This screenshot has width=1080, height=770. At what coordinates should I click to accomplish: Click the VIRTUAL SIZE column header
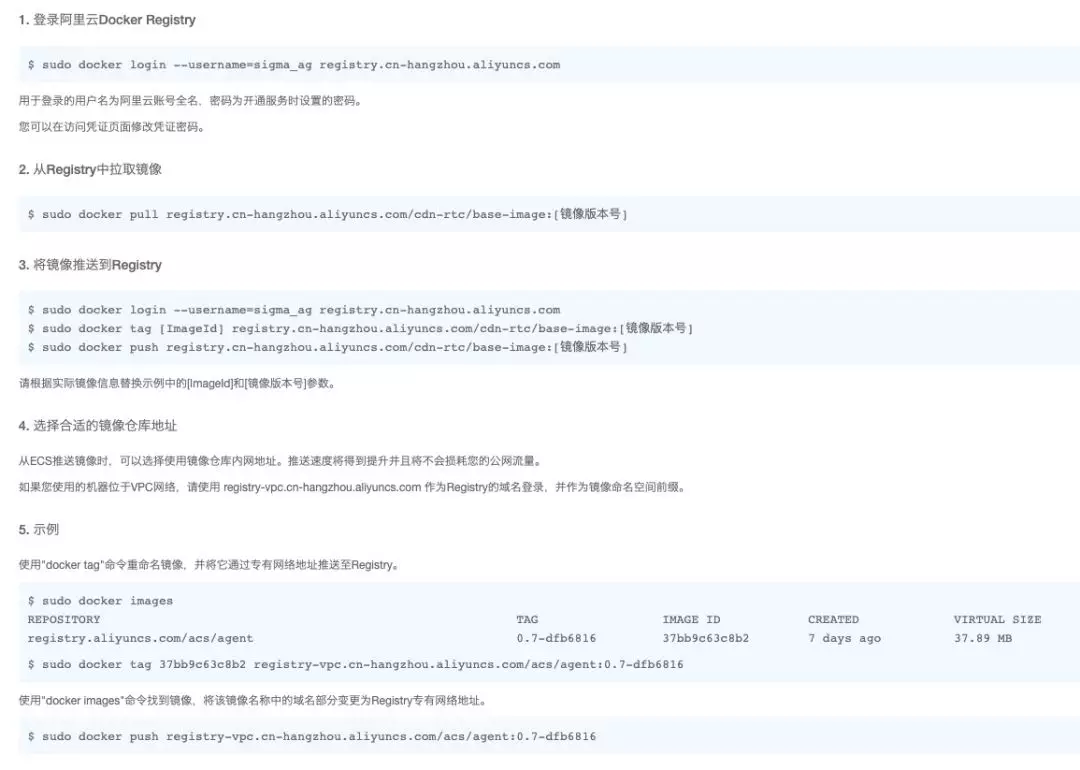point(997,620)
